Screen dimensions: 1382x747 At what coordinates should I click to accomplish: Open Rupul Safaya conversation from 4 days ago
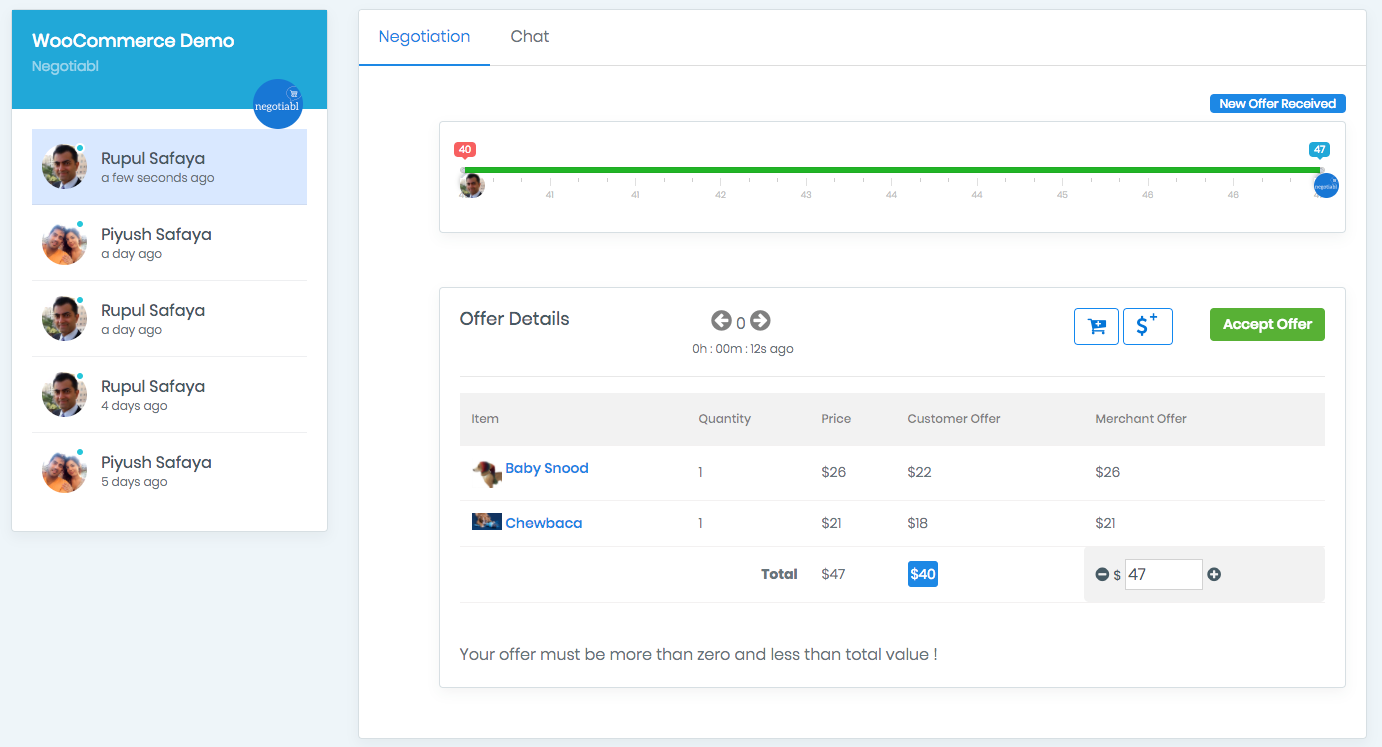[169, 395]
